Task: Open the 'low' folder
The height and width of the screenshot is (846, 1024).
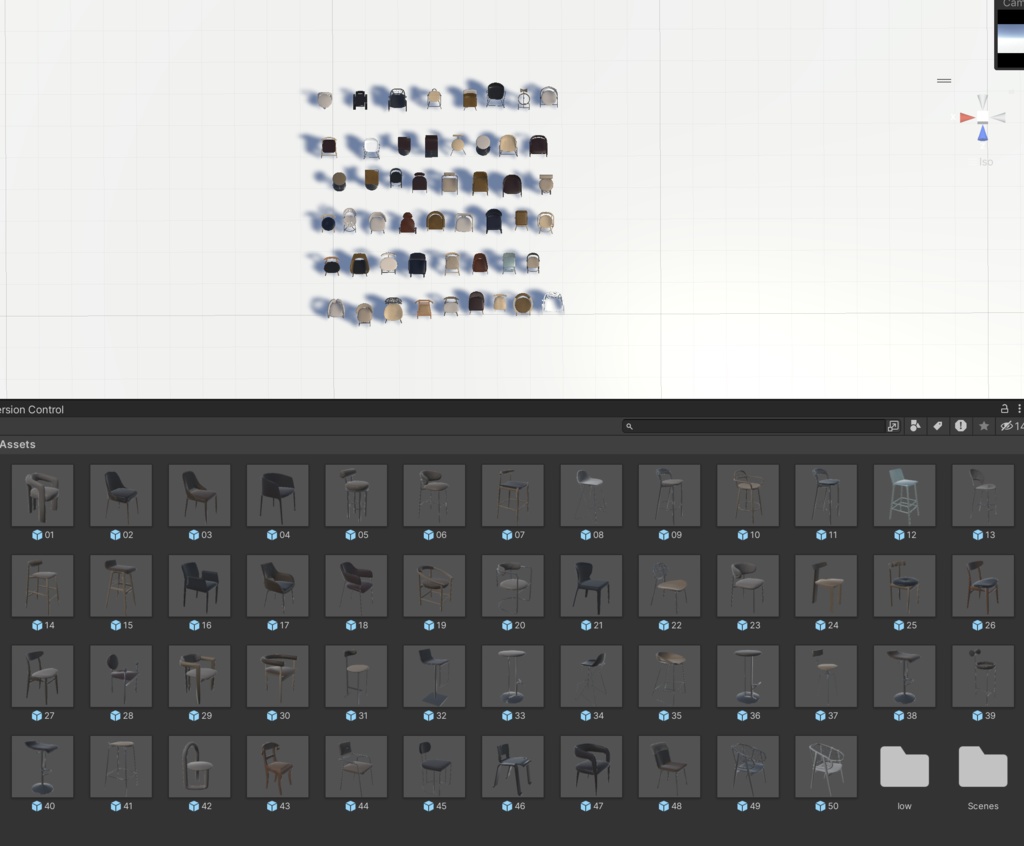Action: point(904,767)
